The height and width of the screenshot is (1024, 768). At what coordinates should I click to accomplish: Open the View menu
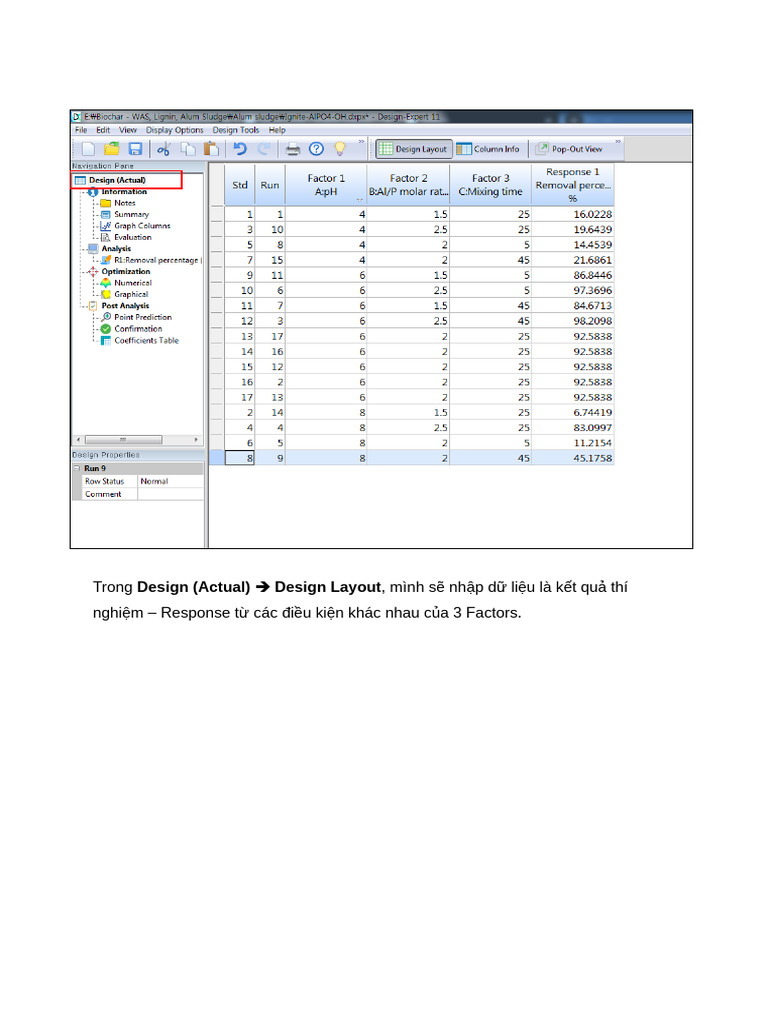tap(128, 130)
